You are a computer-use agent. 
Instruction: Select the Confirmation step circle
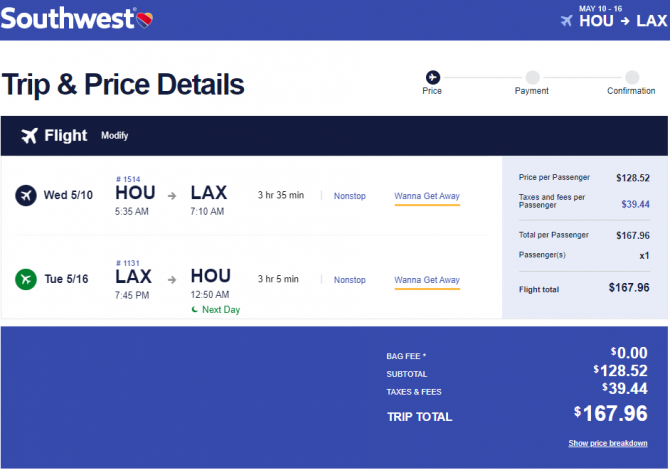[x=632, y=77]
